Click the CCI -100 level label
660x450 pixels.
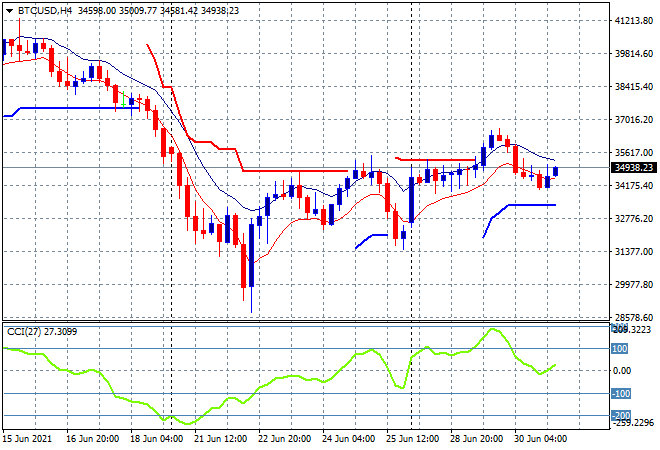(x=620, y=394)
